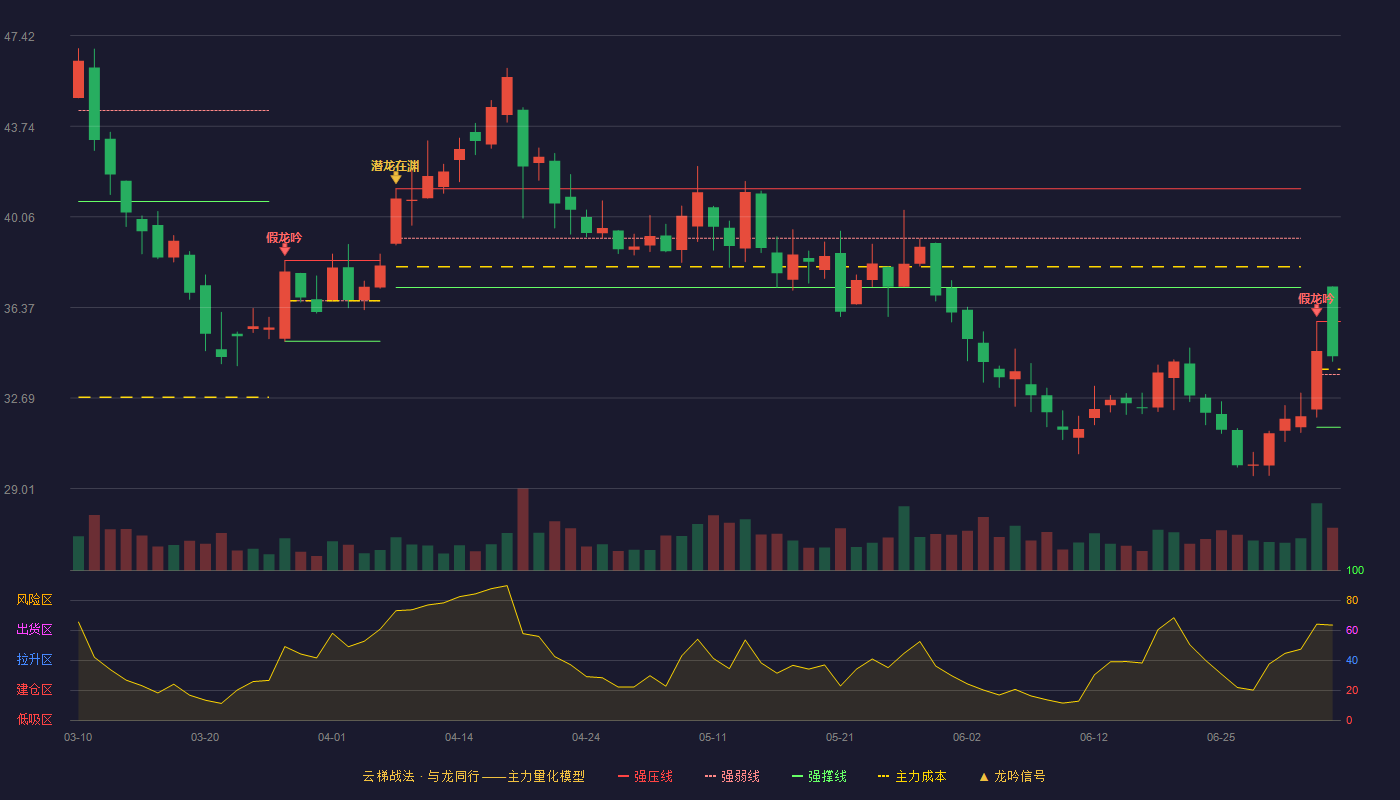Click the 假龙吟 label by the latest candles
Viewport: 1400px width, 800px height.
pos(1316,299)
